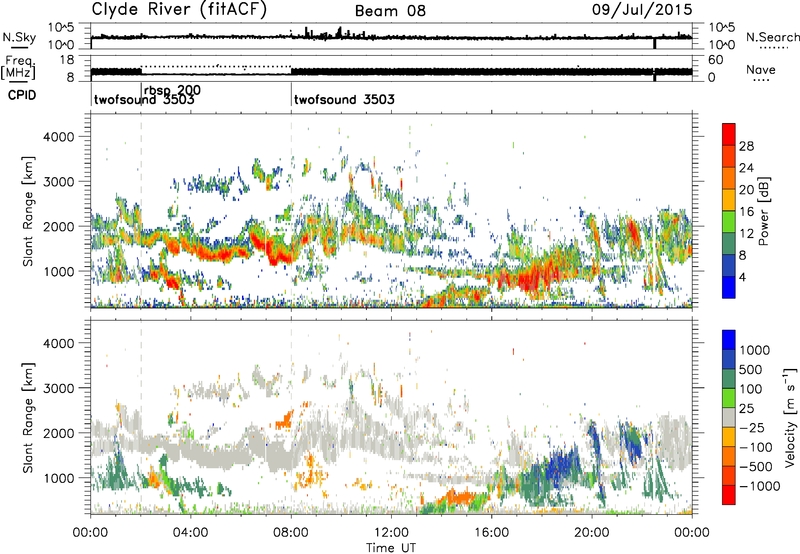Screen dimensions: 800x554
Task: Select the "500" Velocity color bar label
Action: point(751,370)
